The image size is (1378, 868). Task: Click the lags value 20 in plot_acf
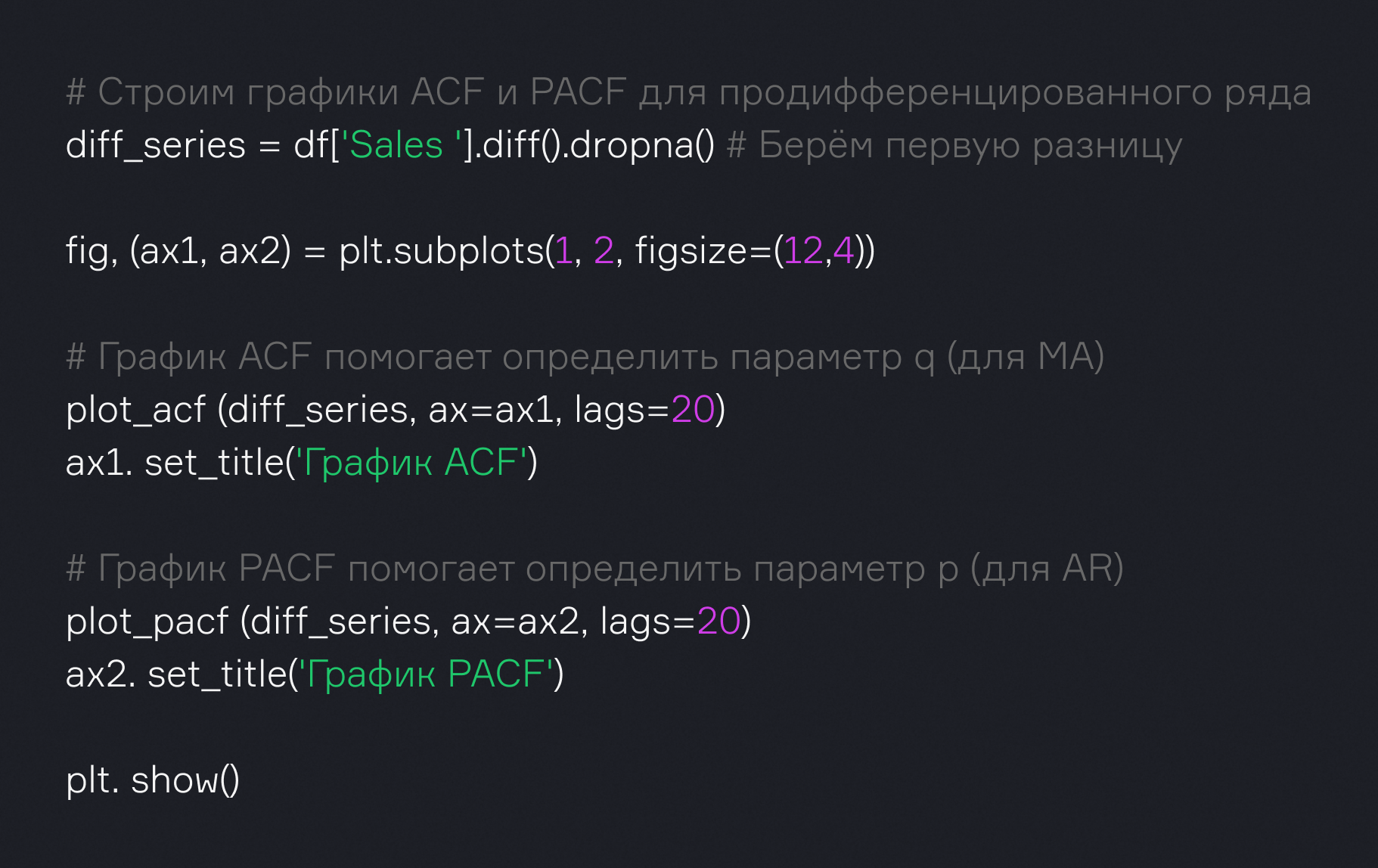(692, 410)
